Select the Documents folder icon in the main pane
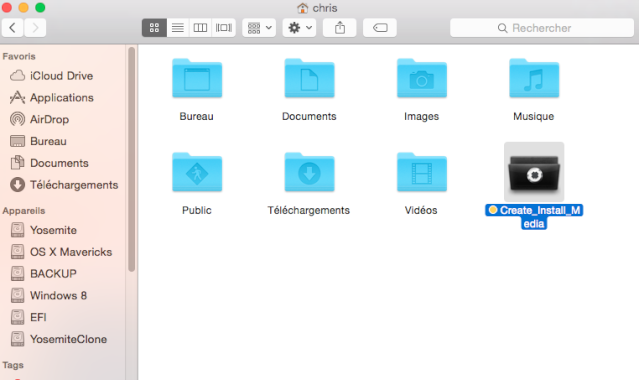 (309, 78)
